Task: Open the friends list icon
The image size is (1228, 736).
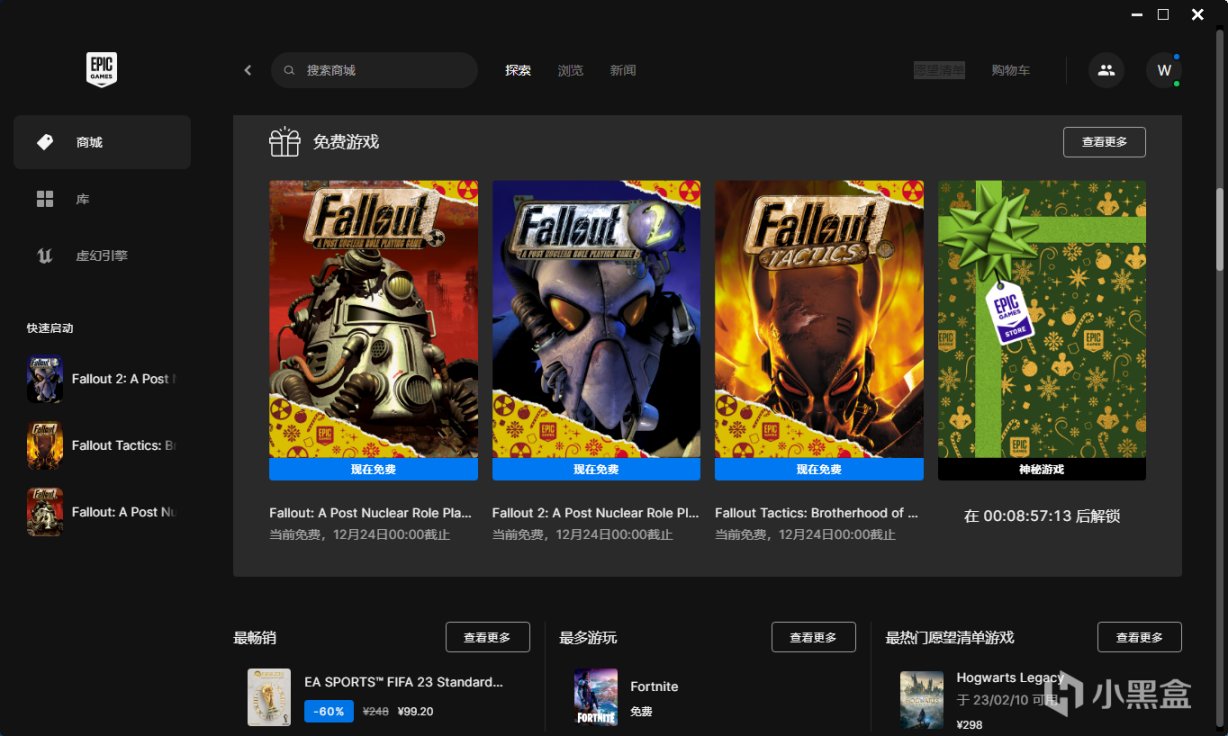Action: pos(1106,70)
